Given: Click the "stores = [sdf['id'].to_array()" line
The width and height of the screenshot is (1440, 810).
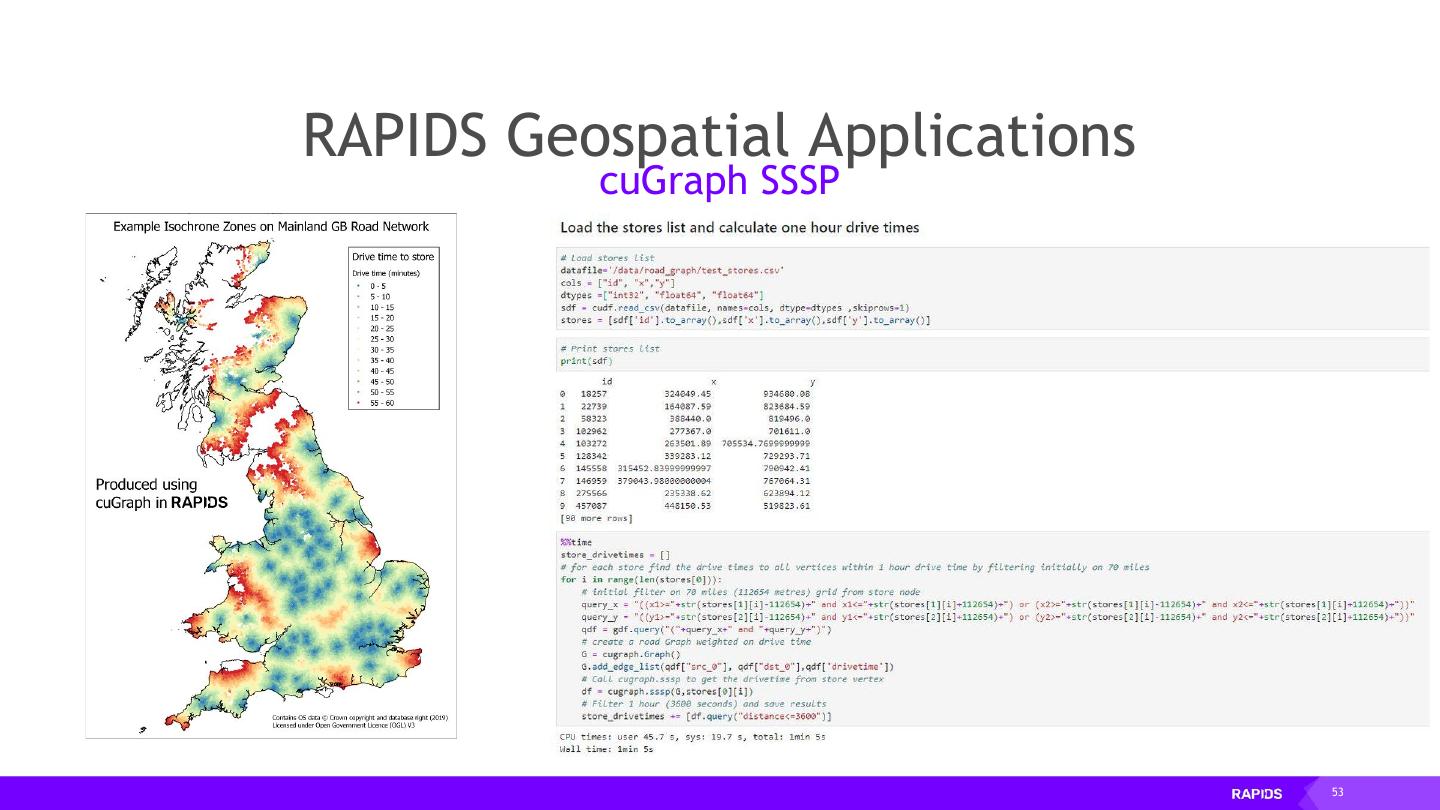Looking at the screenshot, I should pyautogui.click(x=745, y=320).
